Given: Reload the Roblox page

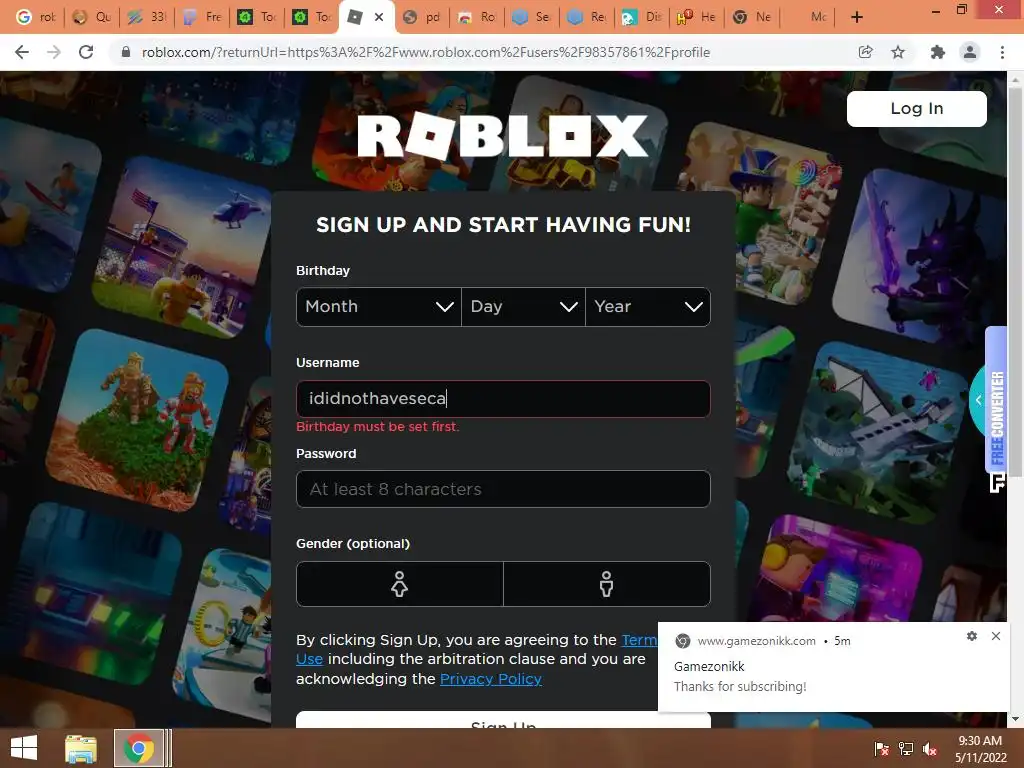Looking at the screenshot, I should point(86,52).
